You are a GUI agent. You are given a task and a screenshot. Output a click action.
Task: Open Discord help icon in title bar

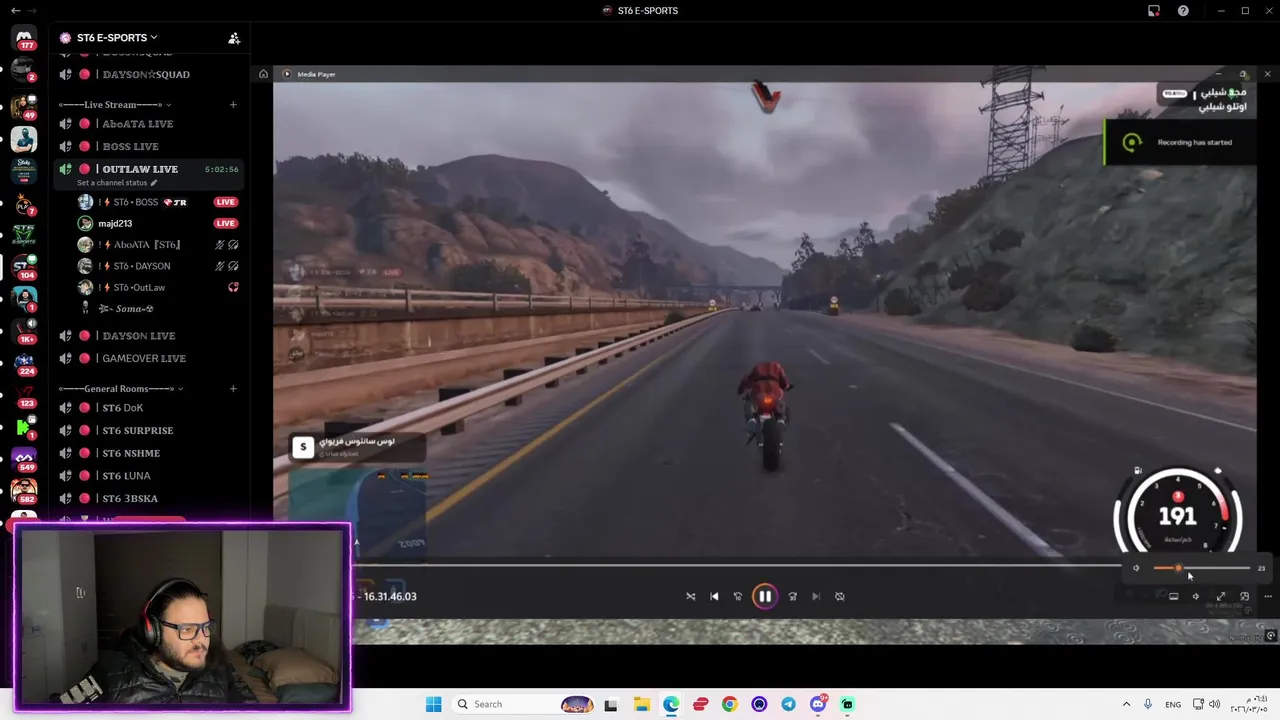[x=1183, y=10]
